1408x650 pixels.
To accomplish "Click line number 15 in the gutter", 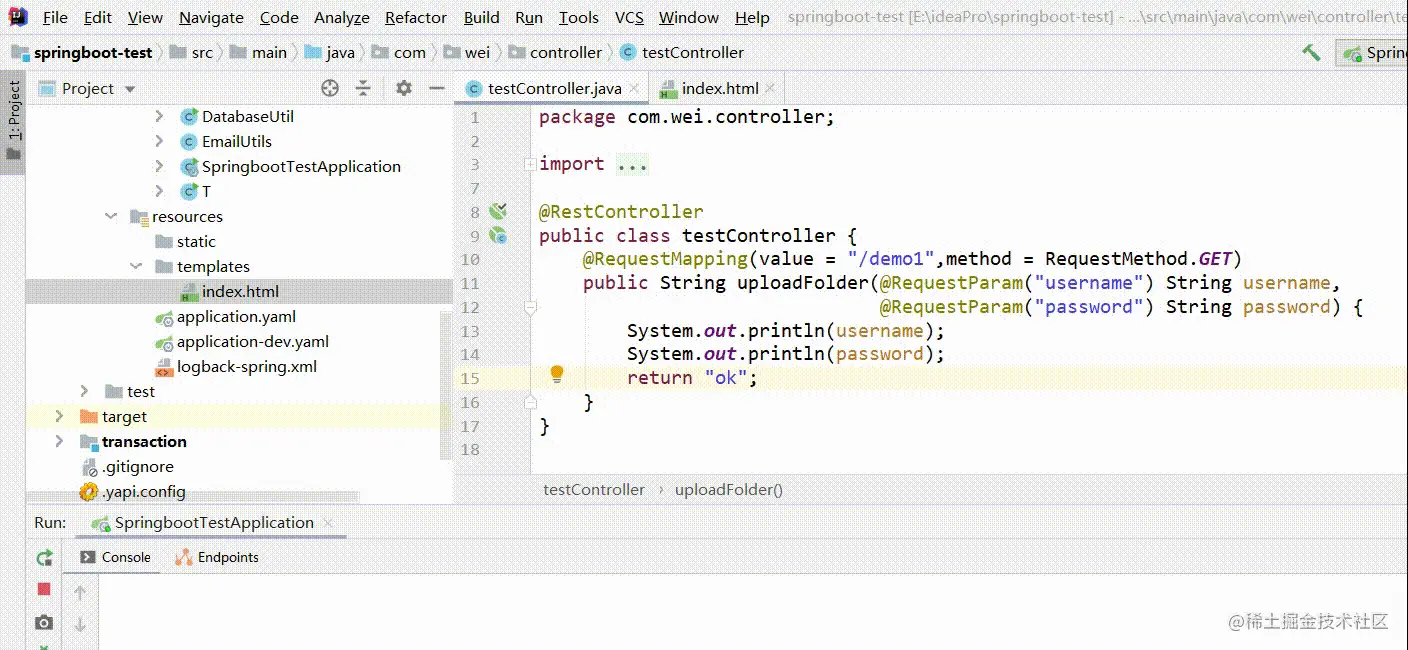I will (x=470, y=378).
